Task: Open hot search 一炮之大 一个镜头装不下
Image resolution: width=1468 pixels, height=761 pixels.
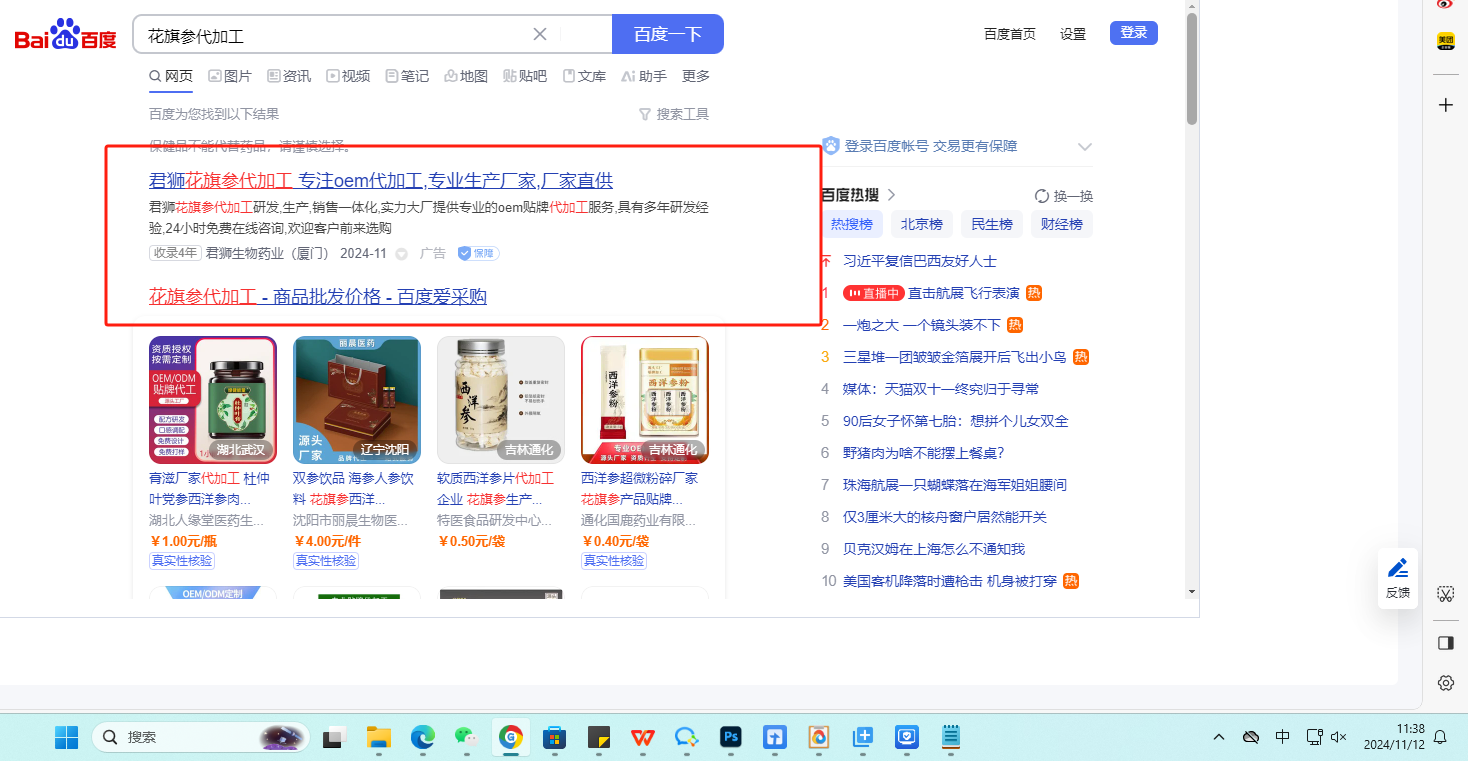Action: 922,325
